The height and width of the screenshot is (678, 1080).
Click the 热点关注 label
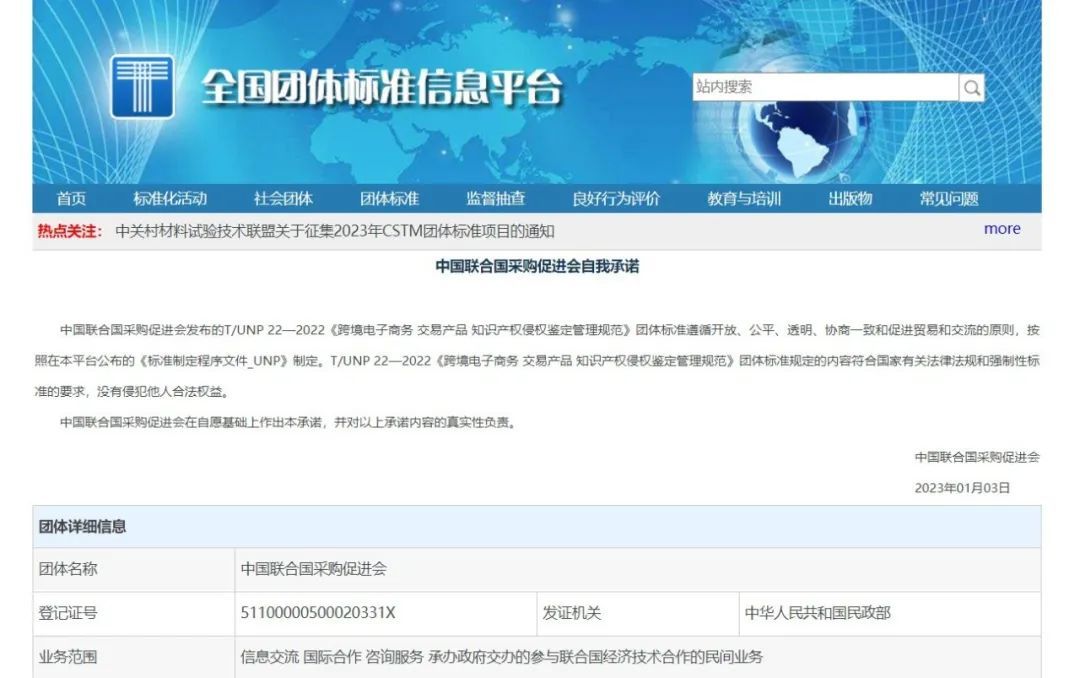pyautogui.click(x=70, y=231)
